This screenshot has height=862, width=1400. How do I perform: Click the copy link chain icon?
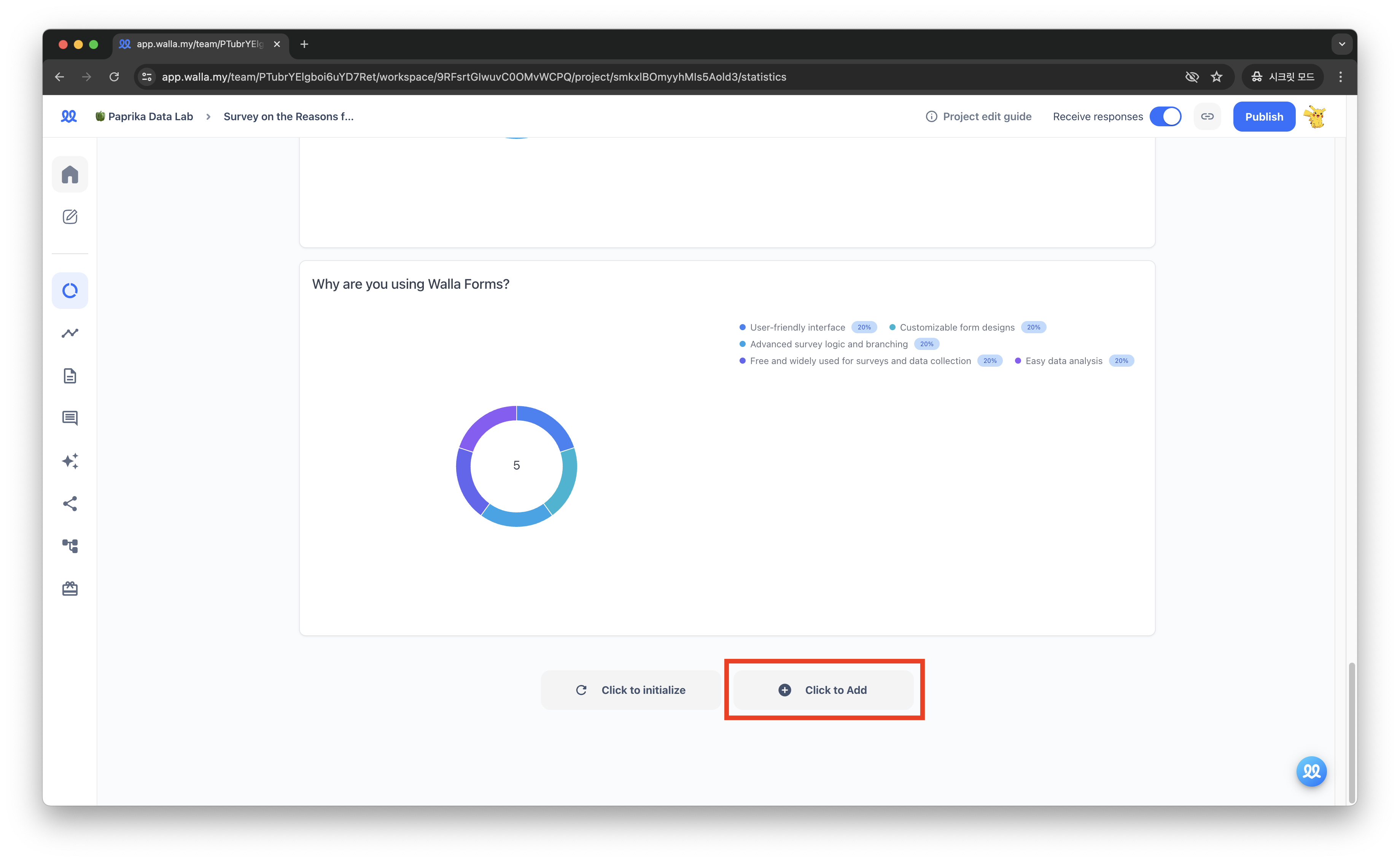click(x=1207, y=116)
